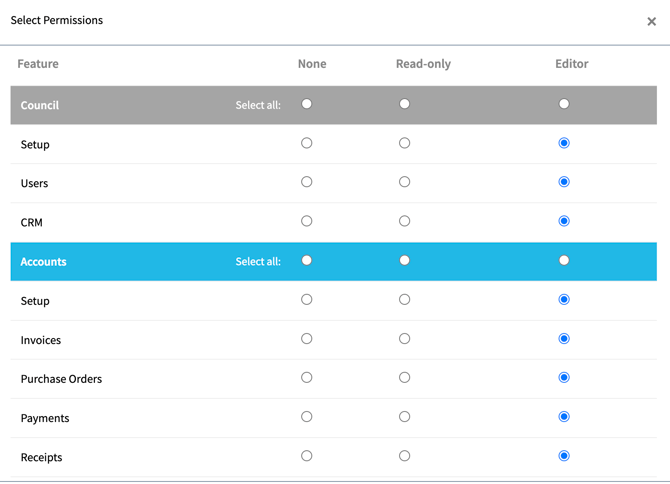The width and height of the screenshot is (670, 484).
Task: Choose Read-only for CRM
Action: (404, 221)
